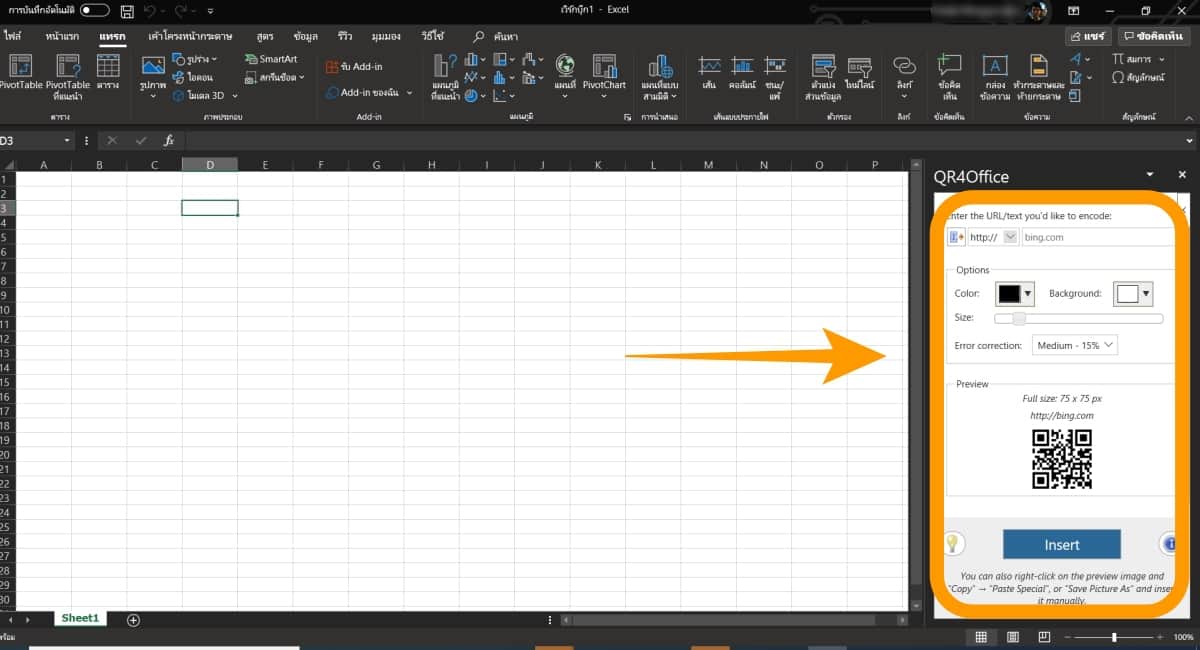Viewport: 1200px width, 650px height.
Task: Switch to the สูตร (Formulas) tab
Action: pyautogui.click(x=265, y=36)
